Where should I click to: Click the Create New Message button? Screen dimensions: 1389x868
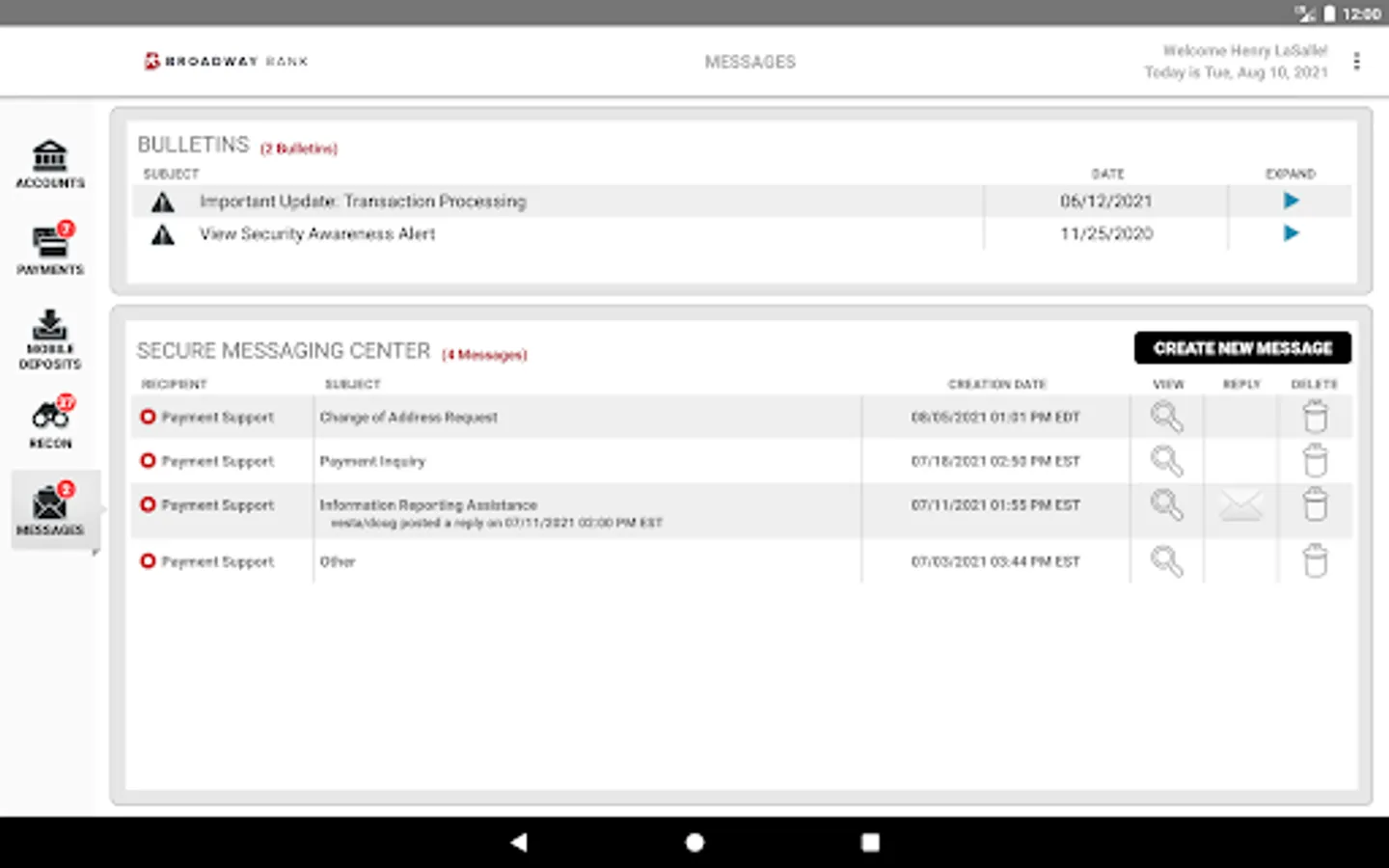point(1242,348)
